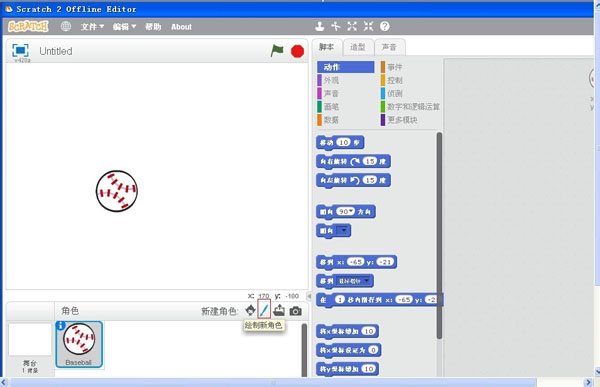Viewport: 600px width, 387px height.
Task: Select the delete scissors tool
Action: pos(336,26)
